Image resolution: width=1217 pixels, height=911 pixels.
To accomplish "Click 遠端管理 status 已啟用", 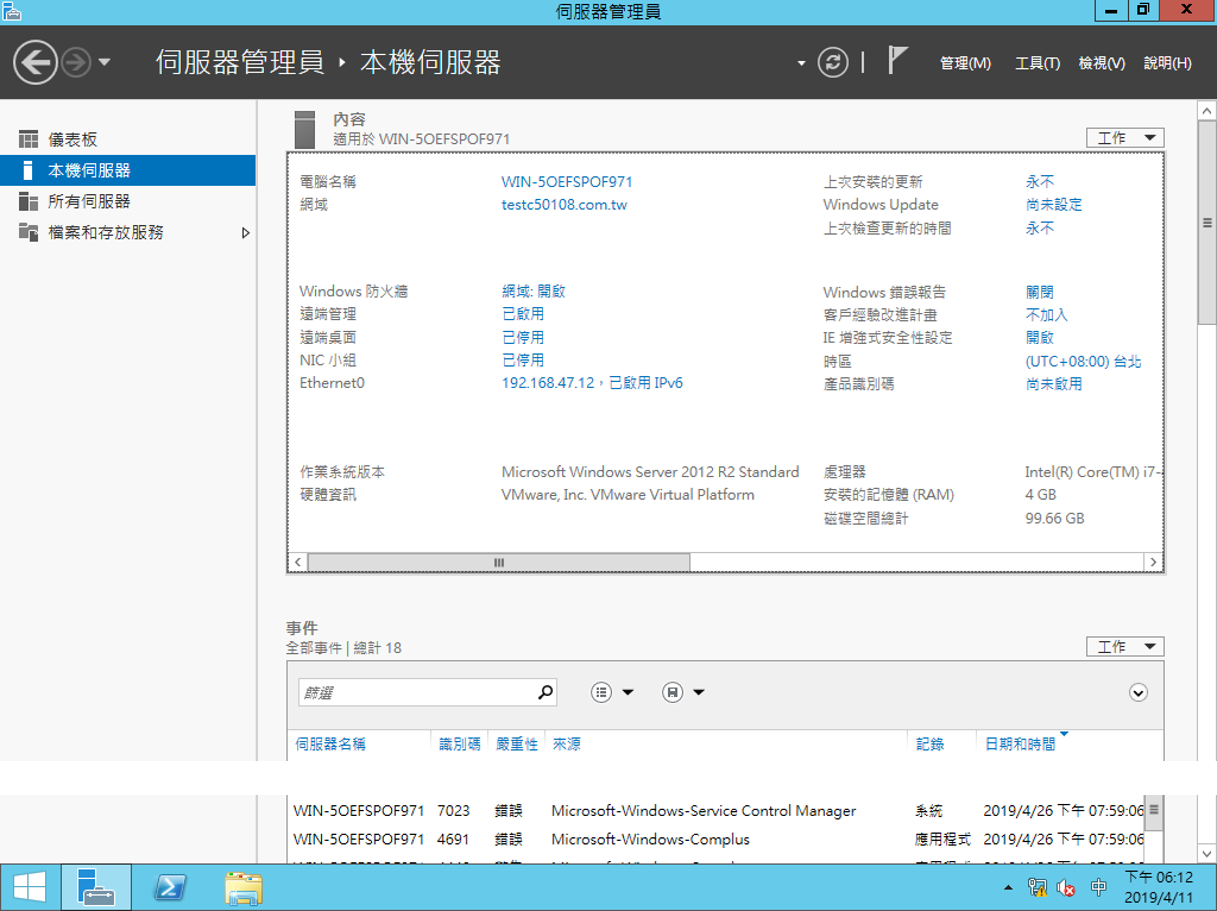I will coord(523,314).
